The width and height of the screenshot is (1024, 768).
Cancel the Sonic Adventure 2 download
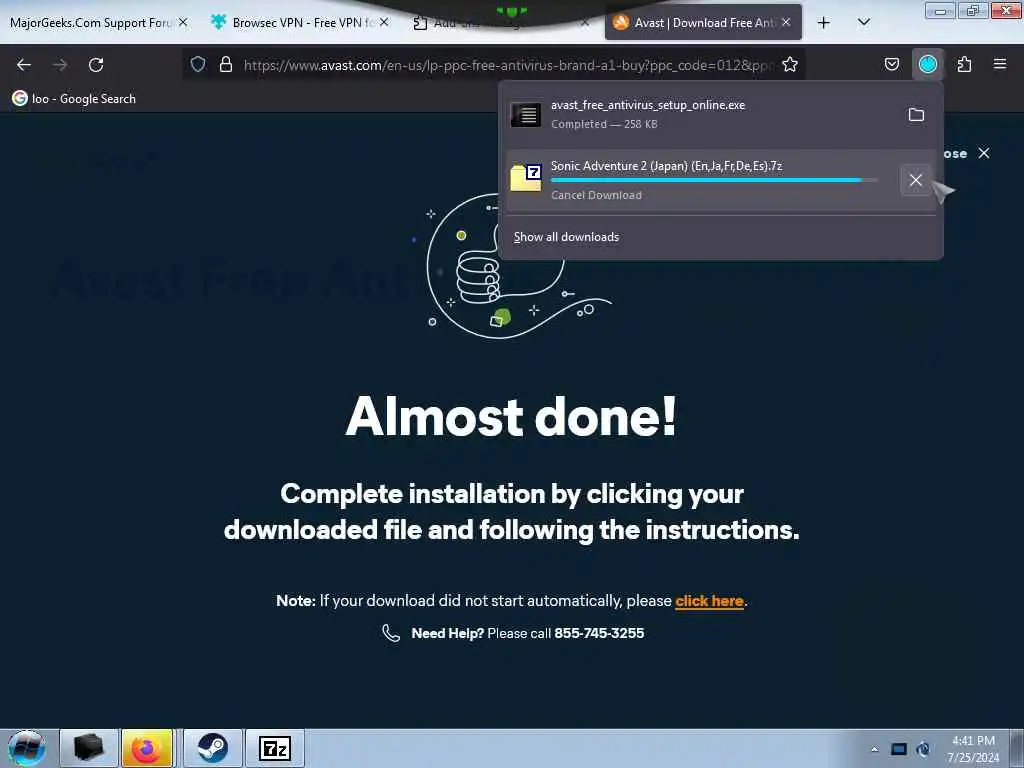[x=916, y=180]
